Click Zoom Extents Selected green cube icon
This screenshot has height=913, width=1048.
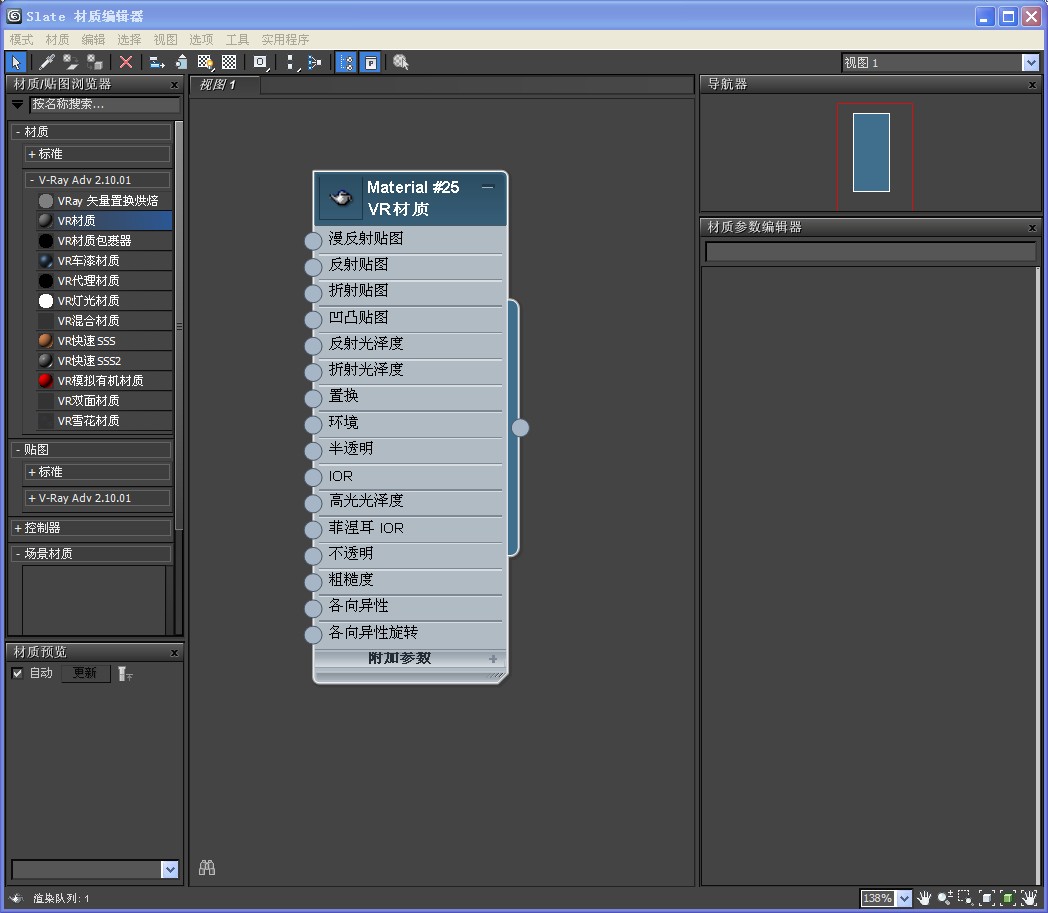pyautogui.click(x=1009, y=898)
